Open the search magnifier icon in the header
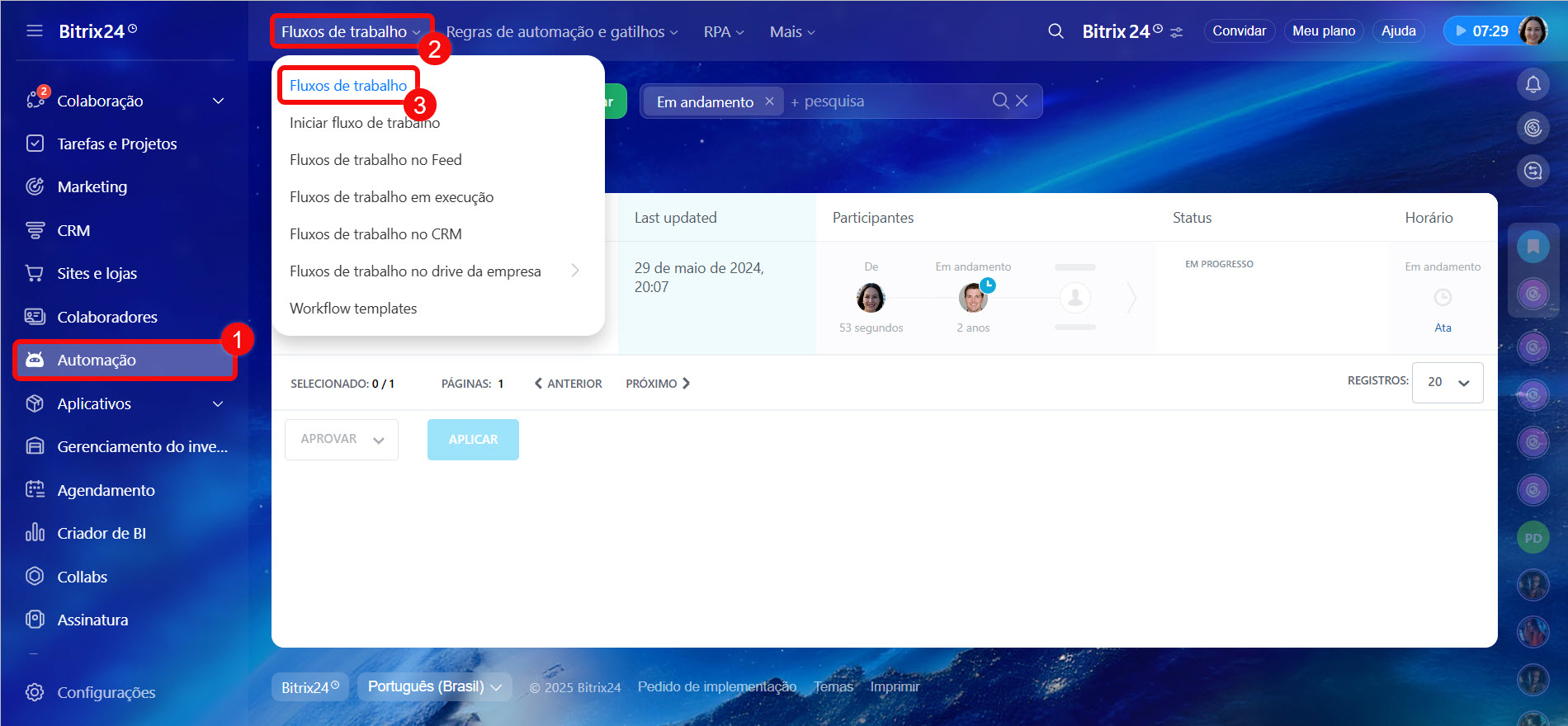 [x=1056, y=31]
